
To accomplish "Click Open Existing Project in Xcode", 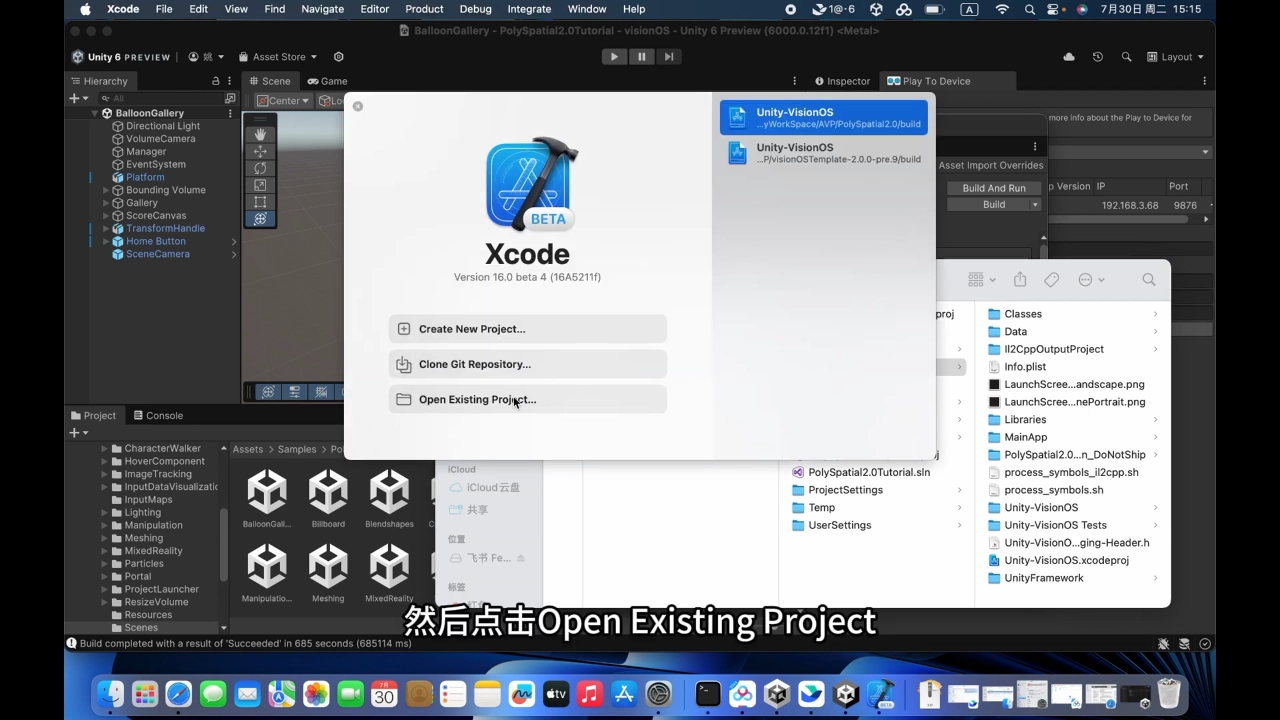I will (x=527, y=399).
